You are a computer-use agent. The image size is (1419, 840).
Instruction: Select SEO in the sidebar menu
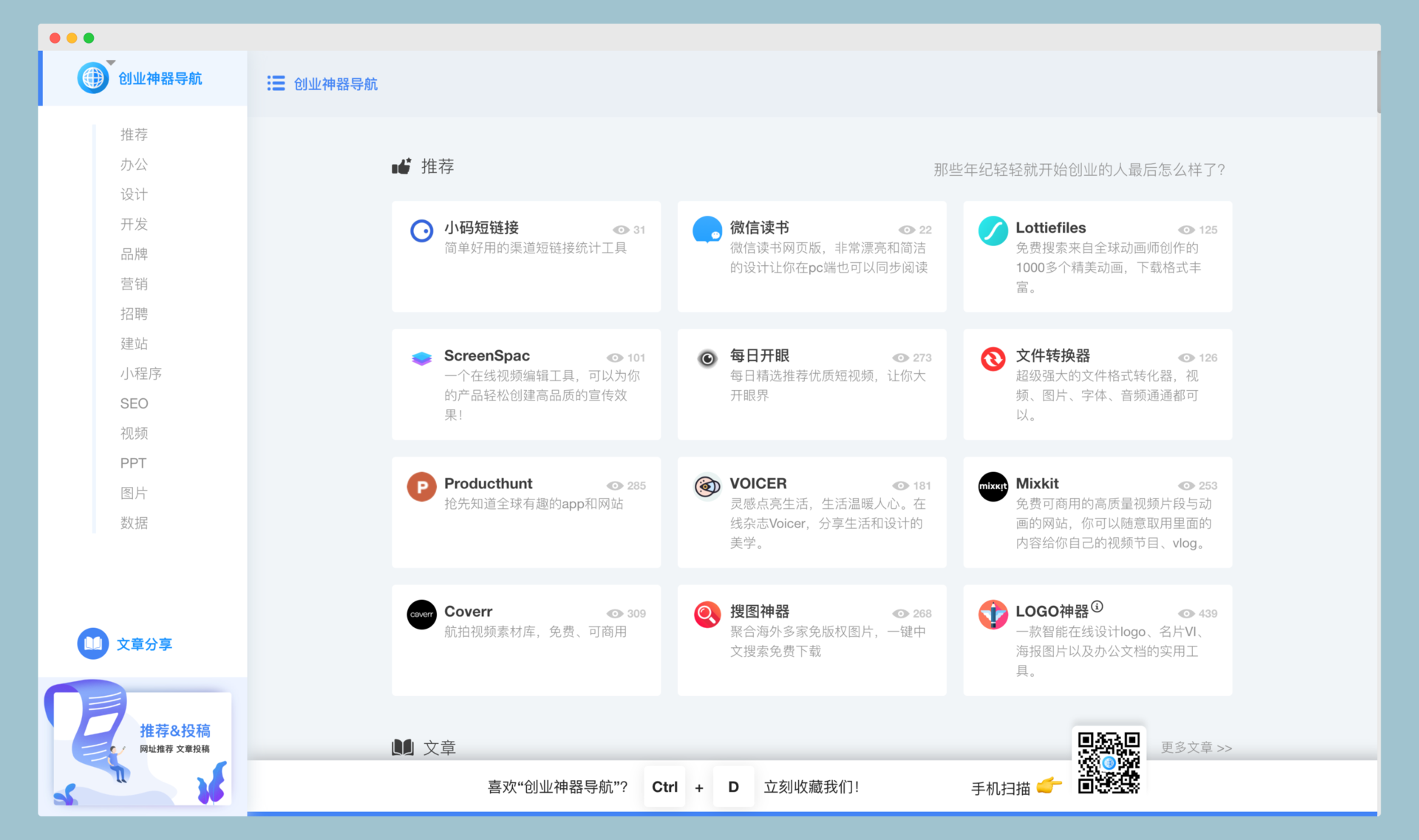tap(134, 403)
